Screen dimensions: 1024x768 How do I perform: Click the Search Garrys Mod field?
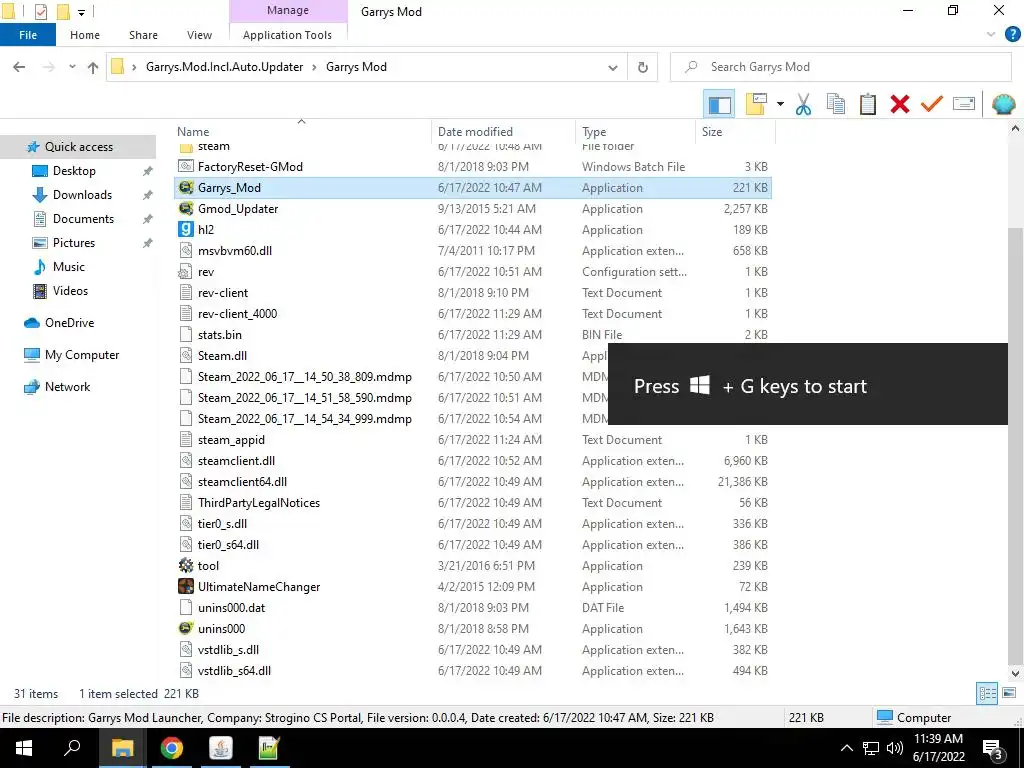(x=840, y=67)
